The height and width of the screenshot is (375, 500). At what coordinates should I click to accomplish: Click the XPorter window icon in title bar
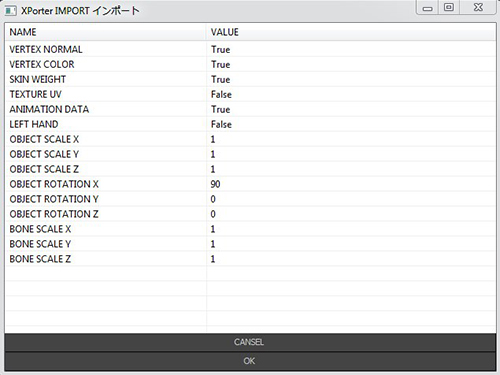[10, 11]
